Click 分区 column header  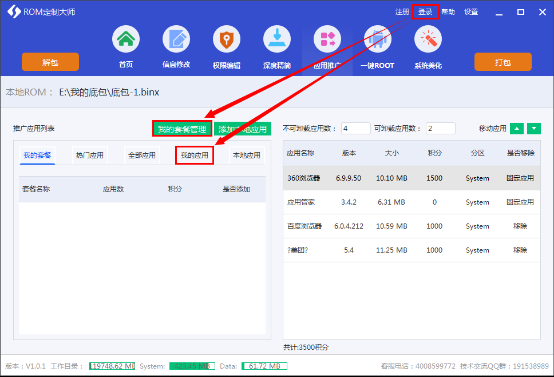(x=477, y=153)
